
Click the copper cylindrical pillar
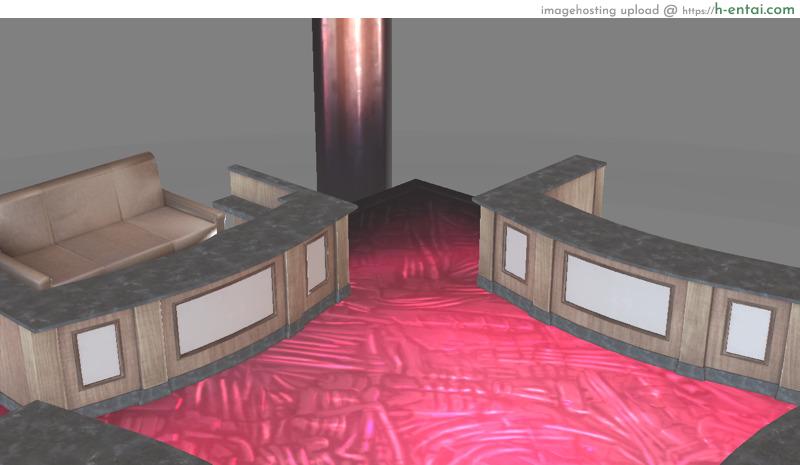tap(351, 100)
